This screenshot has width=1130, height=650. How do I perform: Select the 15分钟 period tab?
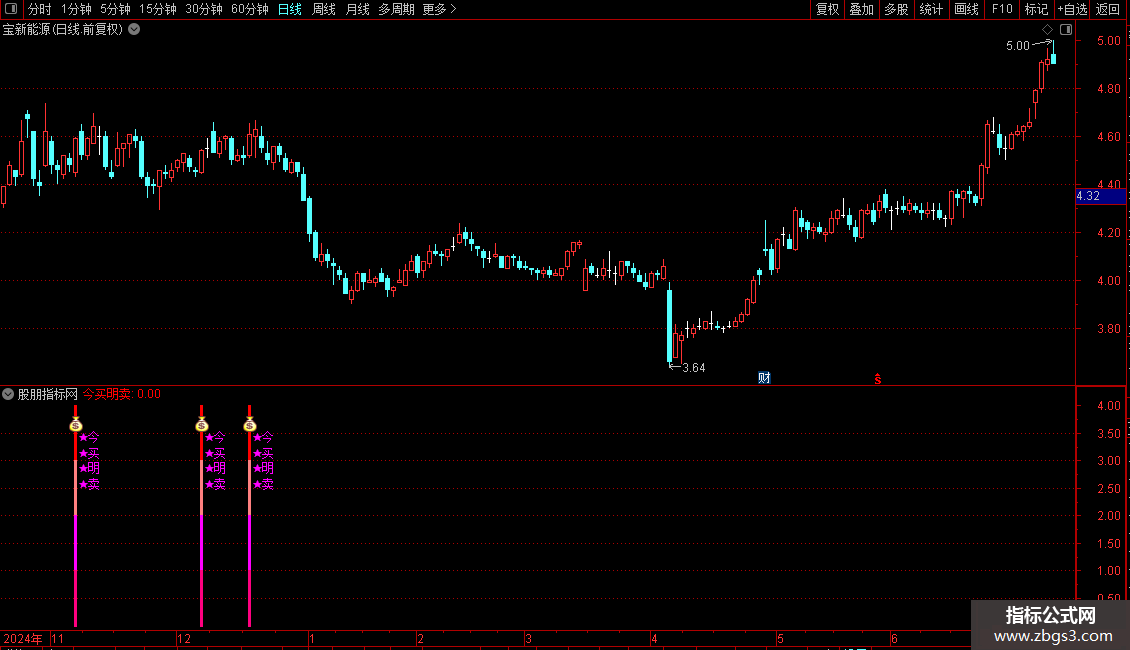157,9
